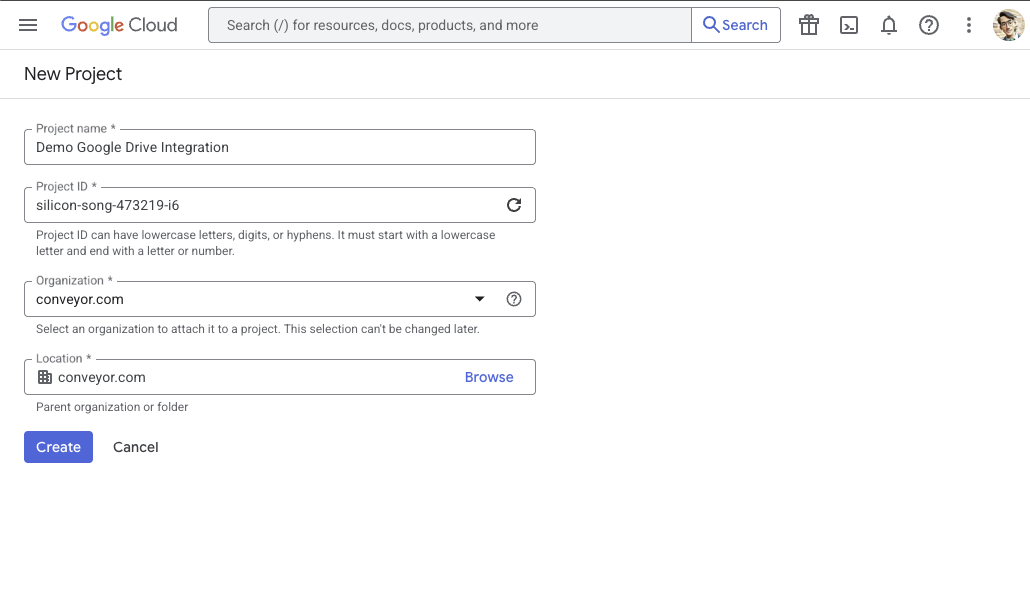Open the user account avatar

coord(1008,25)
